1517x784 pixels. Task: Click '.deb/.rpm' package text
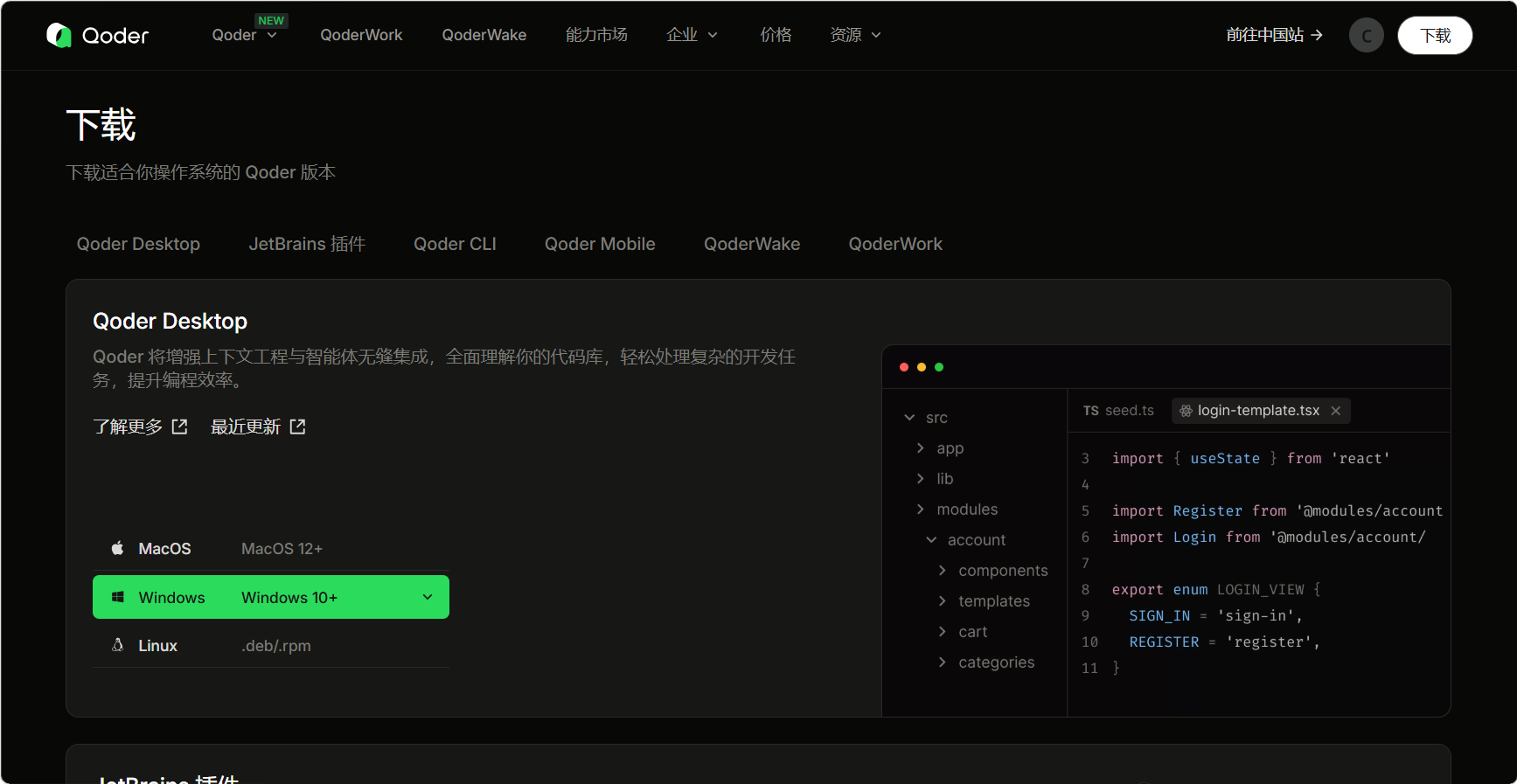pyautogui.click(x=276, y=646)
